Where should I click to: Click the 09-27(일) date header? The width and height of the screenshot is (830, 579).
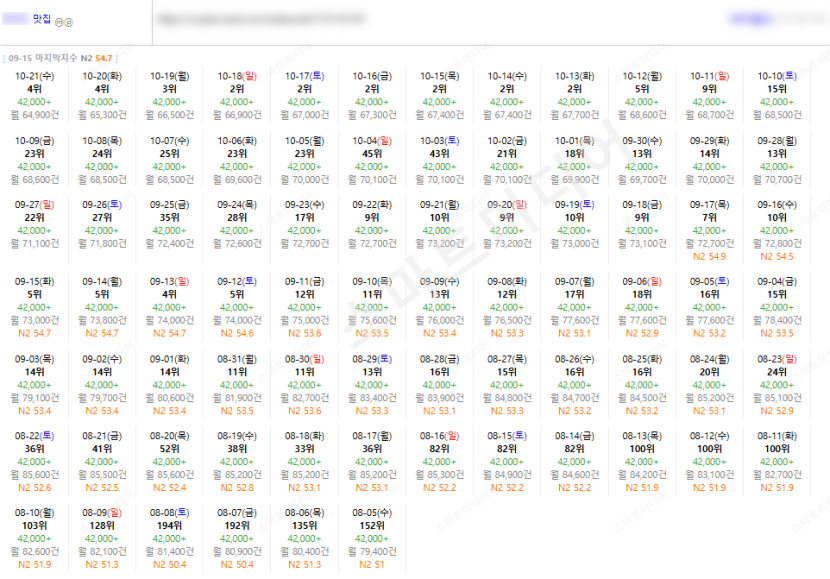coord(34,205)
